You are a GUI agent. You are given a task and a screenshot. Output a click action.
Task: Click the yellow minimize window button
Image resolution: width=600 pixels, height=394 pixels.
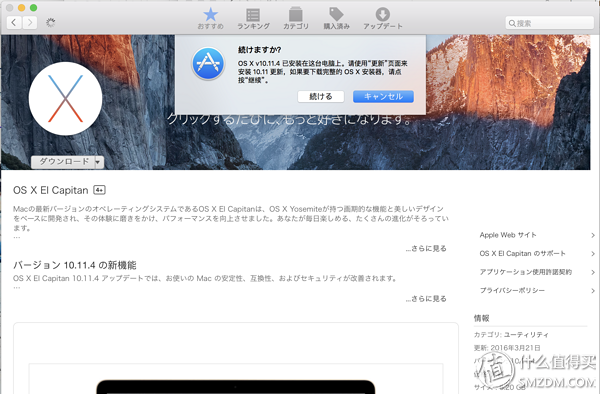tap(21, 8)
